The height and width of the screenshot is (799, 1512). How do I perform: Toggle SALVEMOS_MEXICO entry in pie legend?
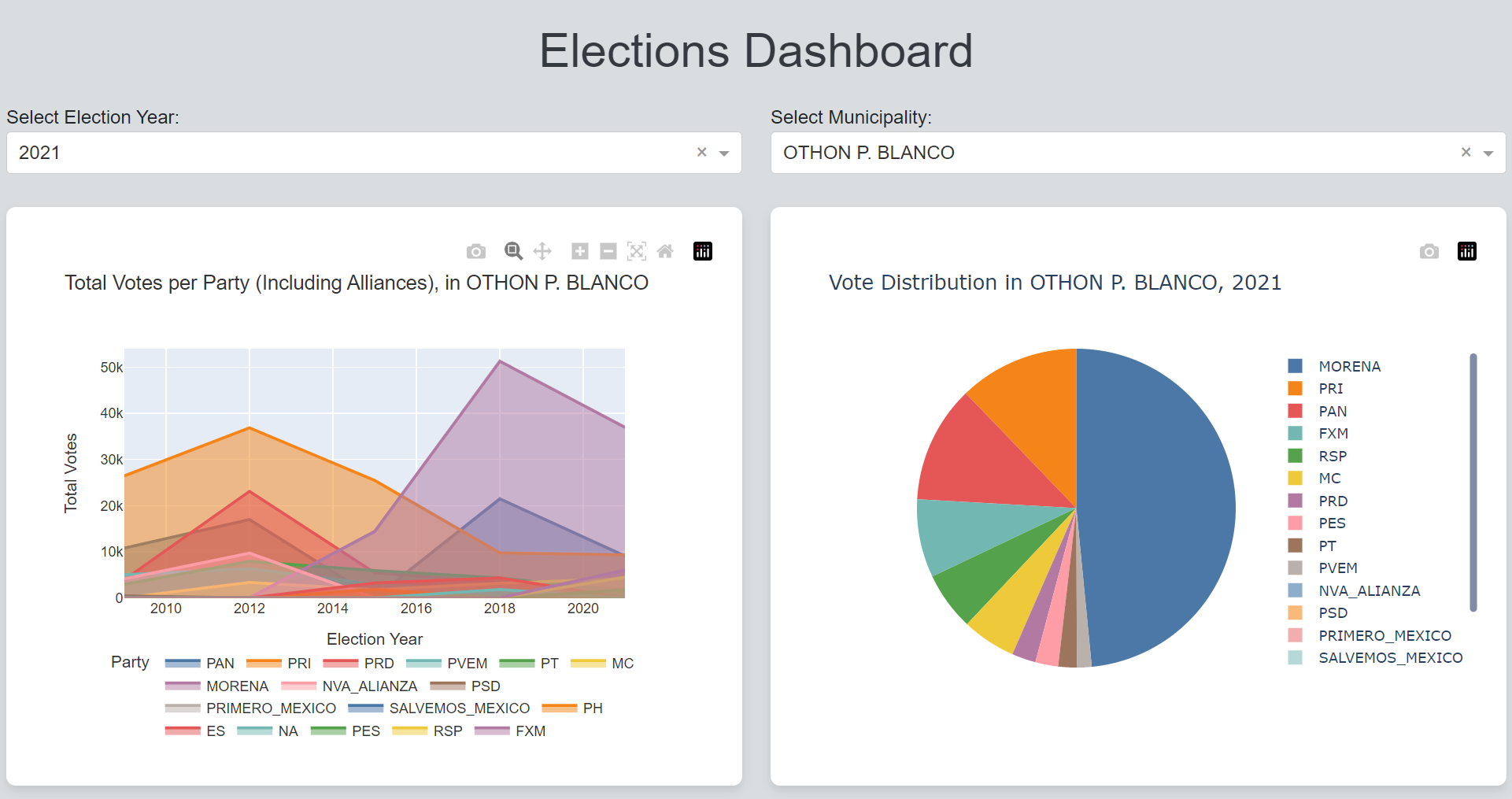coord(1390,657)
